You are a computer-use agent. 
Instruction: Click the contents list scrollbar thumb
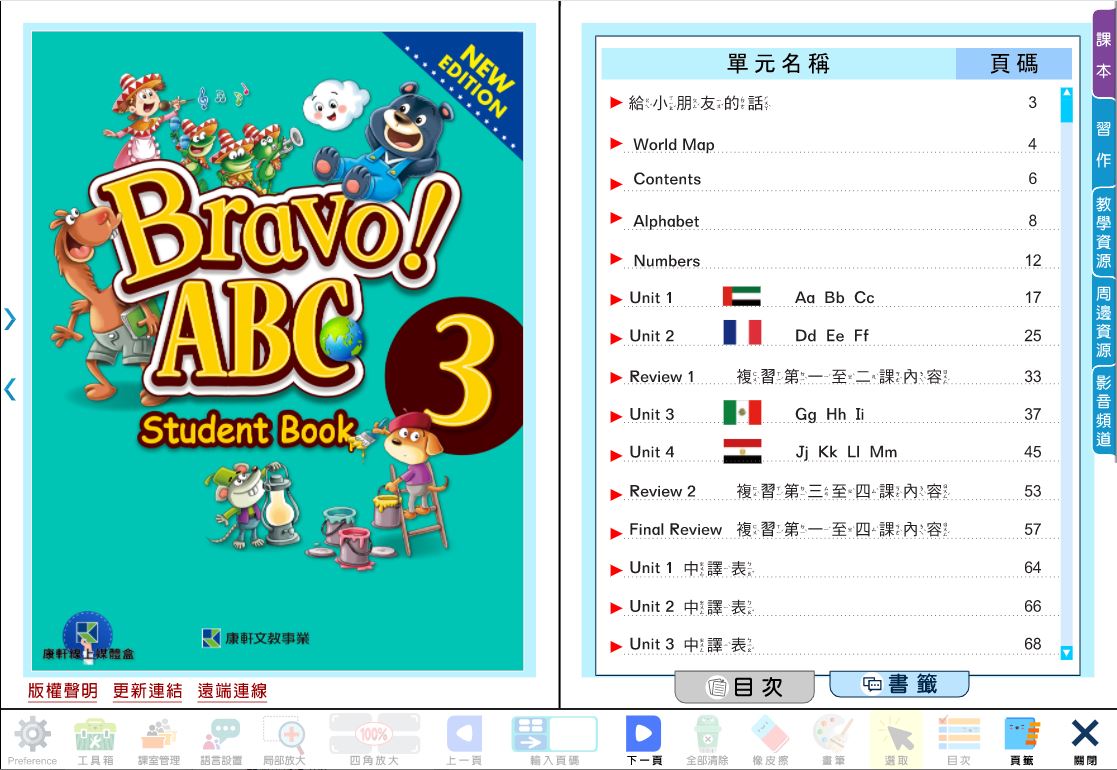pyautogui.click(x=1066, y=110)
